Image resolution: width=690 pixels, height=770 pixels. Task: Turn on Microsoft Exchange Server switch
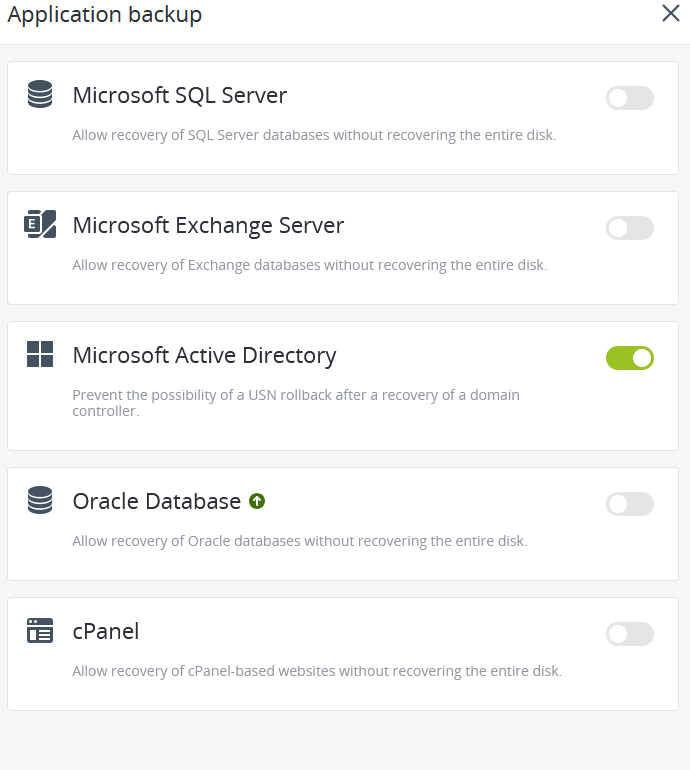coord(630,228)
